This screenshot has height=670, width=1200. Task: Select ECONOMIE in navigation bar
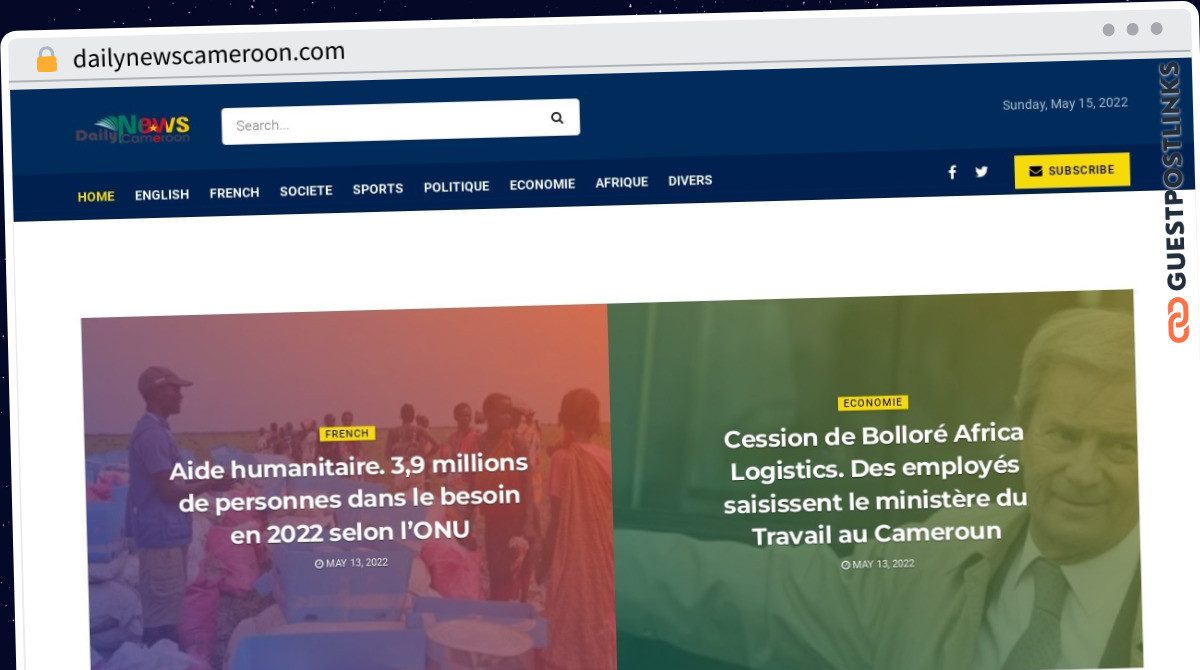[542, 185]
